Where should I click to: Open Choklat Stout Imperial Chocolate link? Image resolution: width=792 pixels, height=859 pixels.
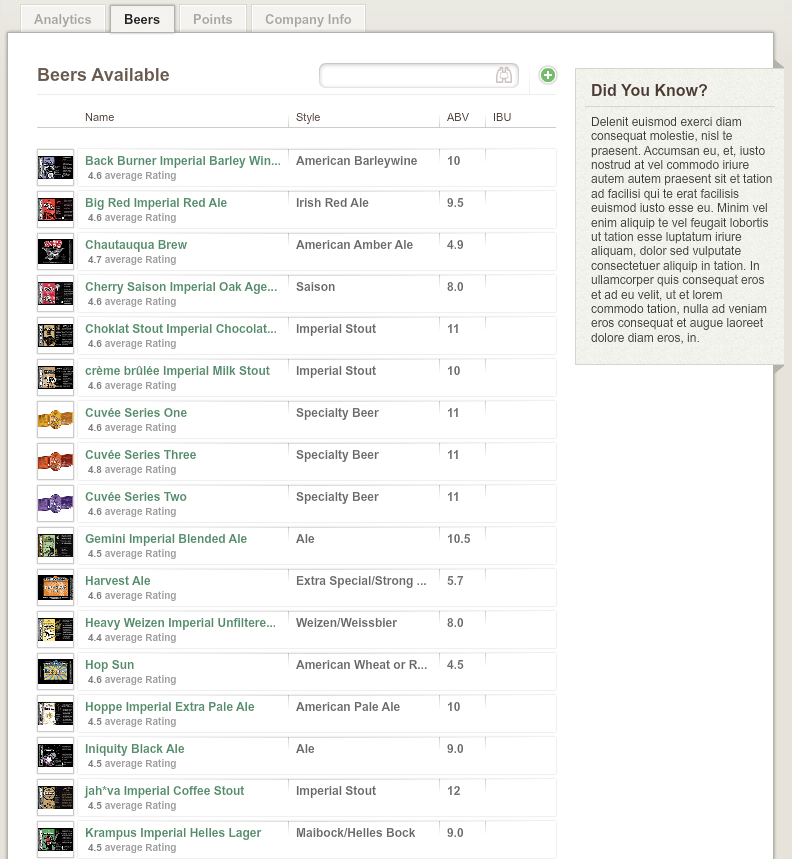pyautogui.click(x=181, y=329)
